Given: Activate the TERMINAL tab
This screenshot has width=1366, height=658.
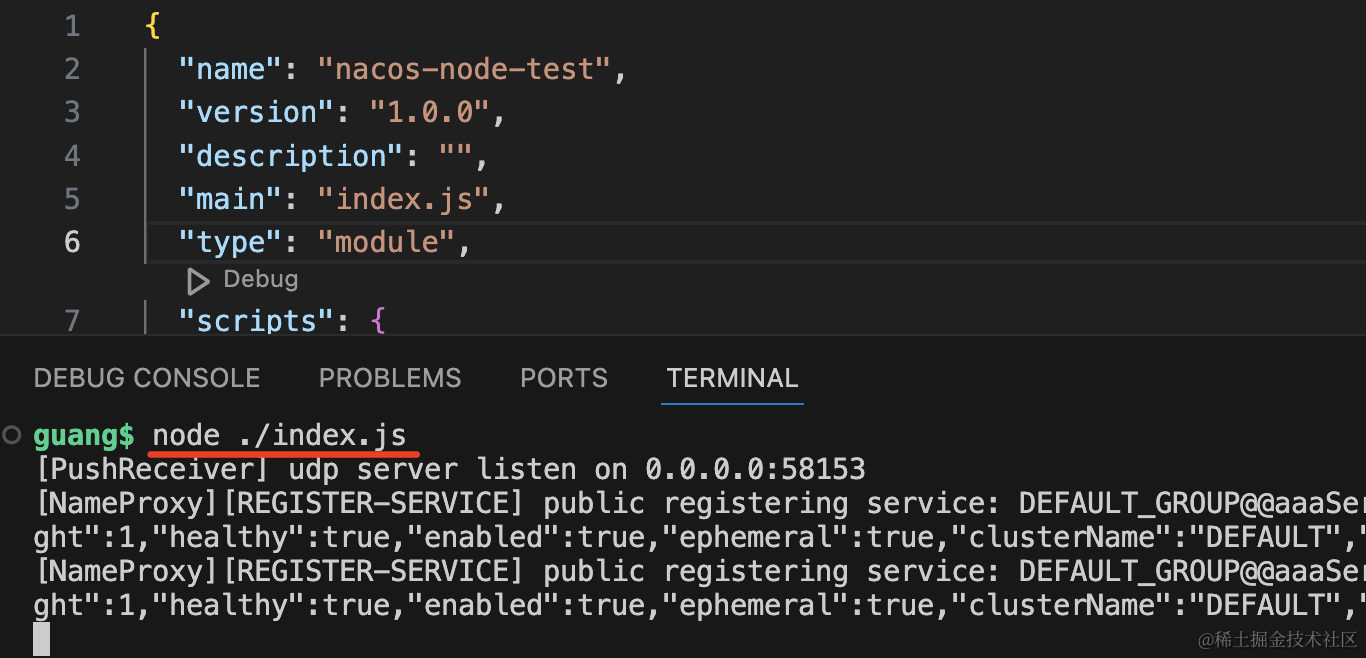Looking at the screenshot, I should (732, 378).
